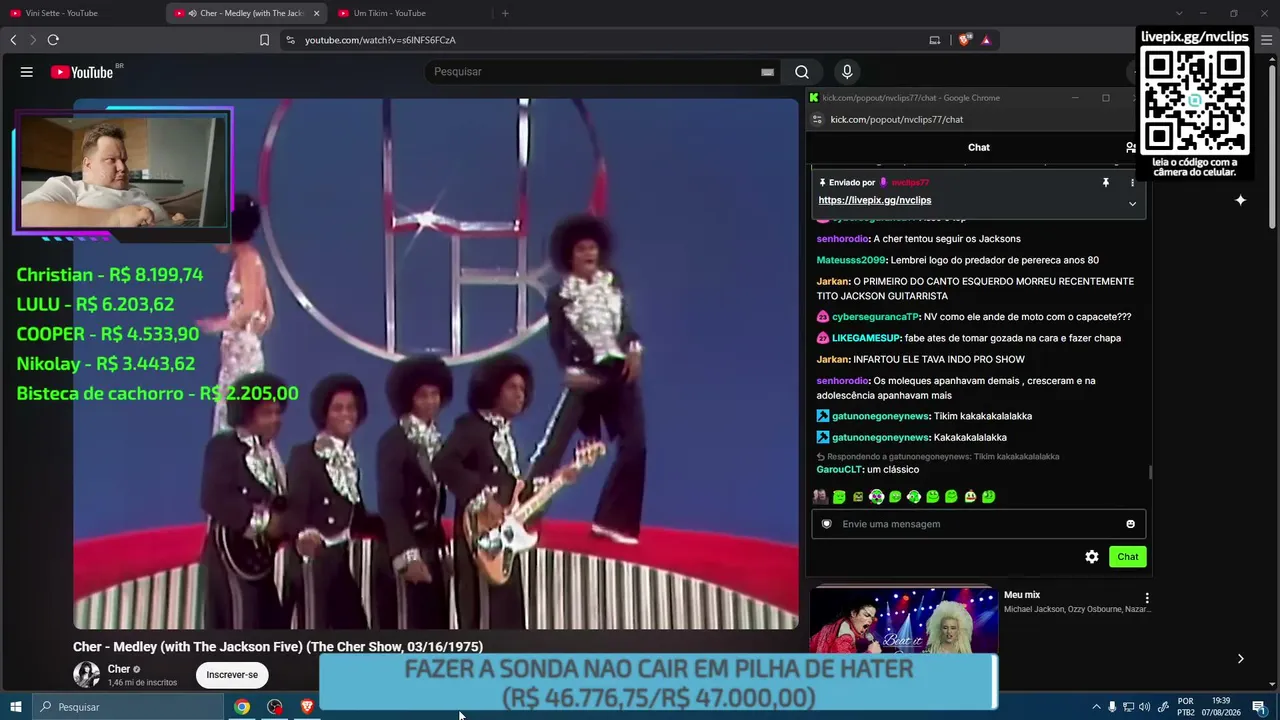Insert the first quick emote in chat
The width and height of the screenshot is (1280, 720).
click(x=820, y=497)
